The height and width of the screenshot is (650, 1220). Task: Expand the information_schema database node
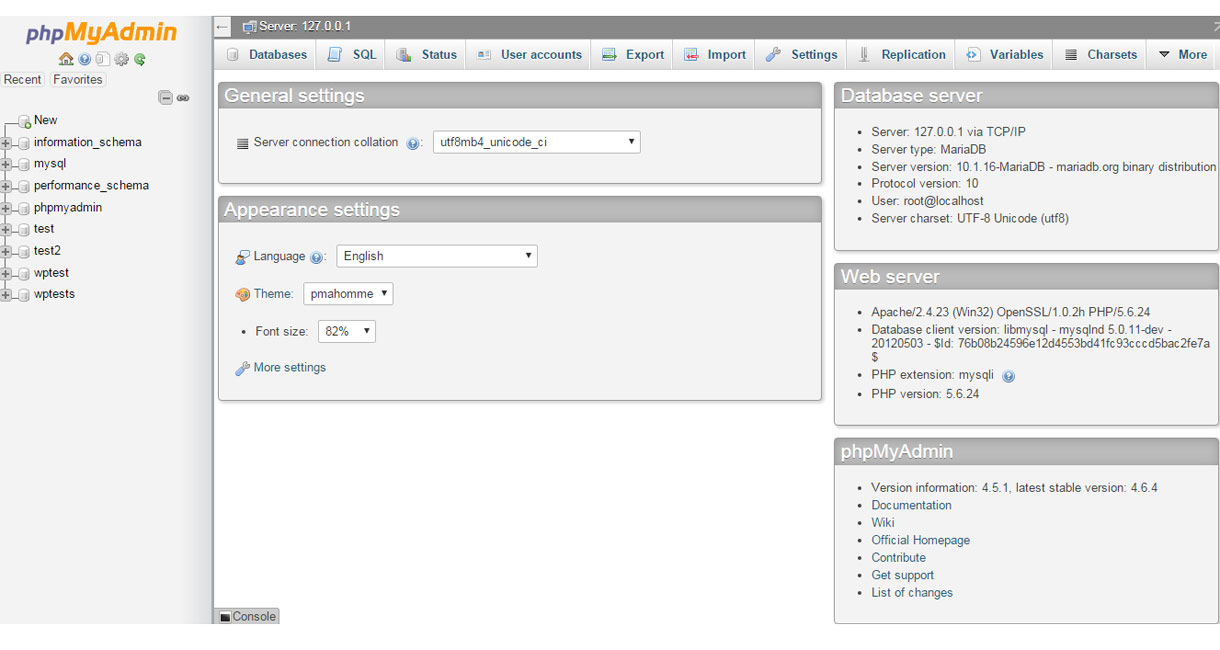[6, 143]
